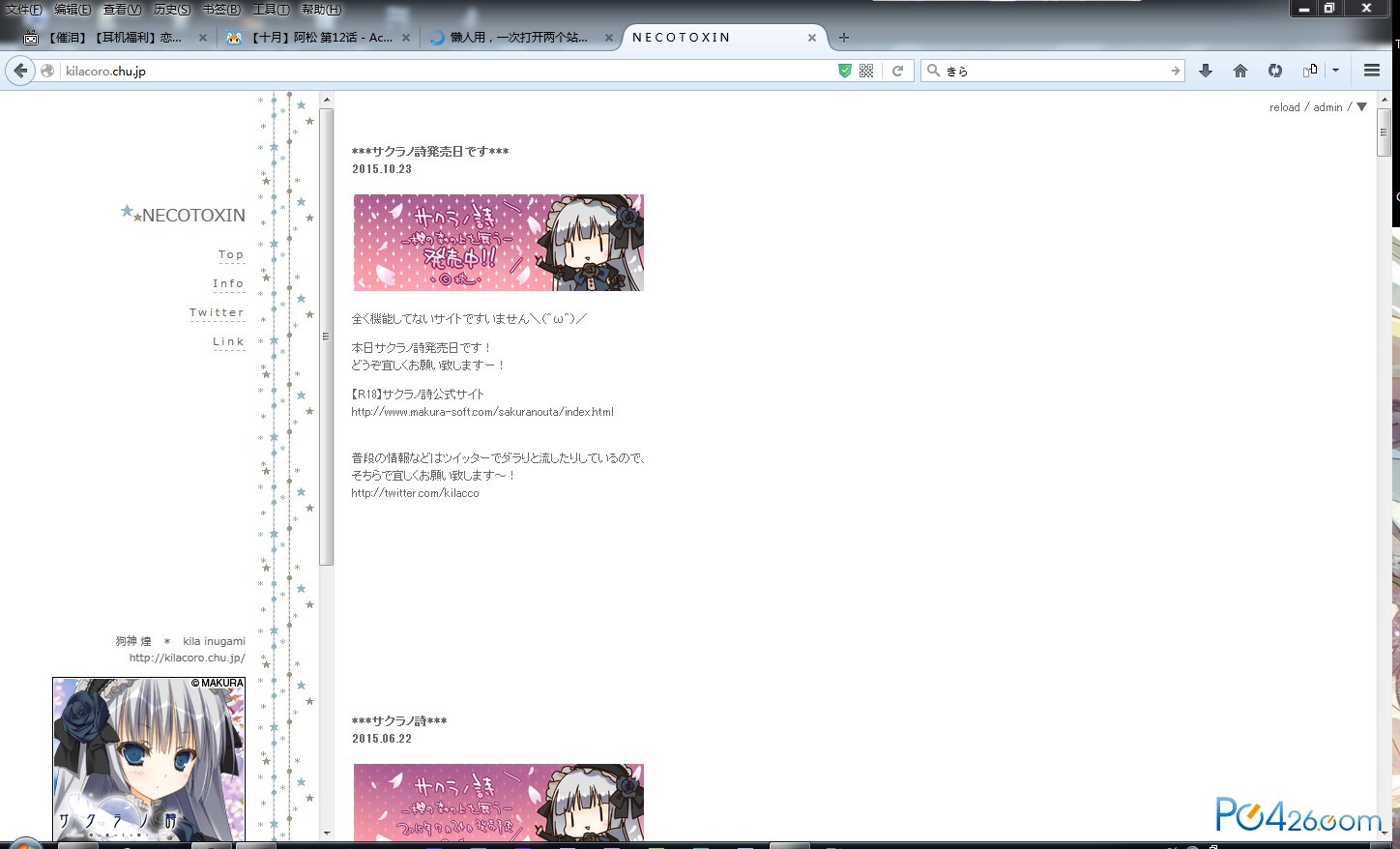Image resolution: width=1400 pixels, height=849 pixels.
Task: Click the date text 2015.06.22
Action: click(x=382, y=739)
